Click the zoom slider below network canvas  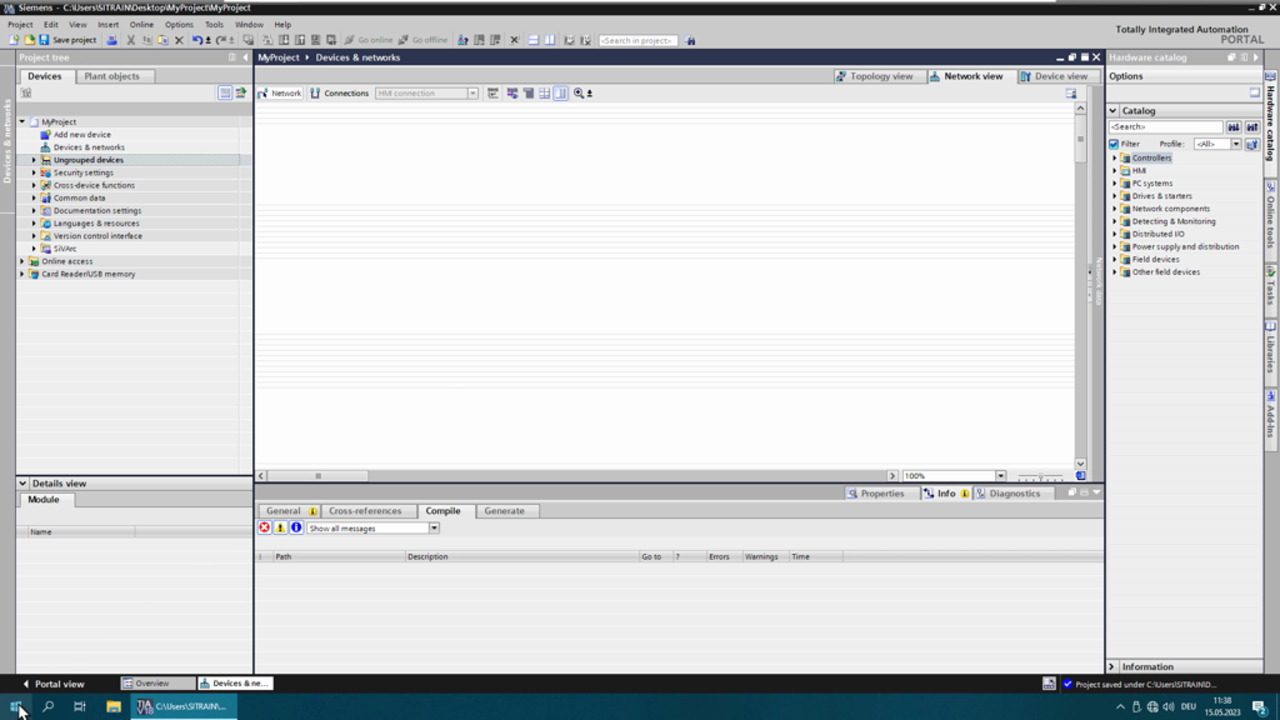pos(1040,476)
